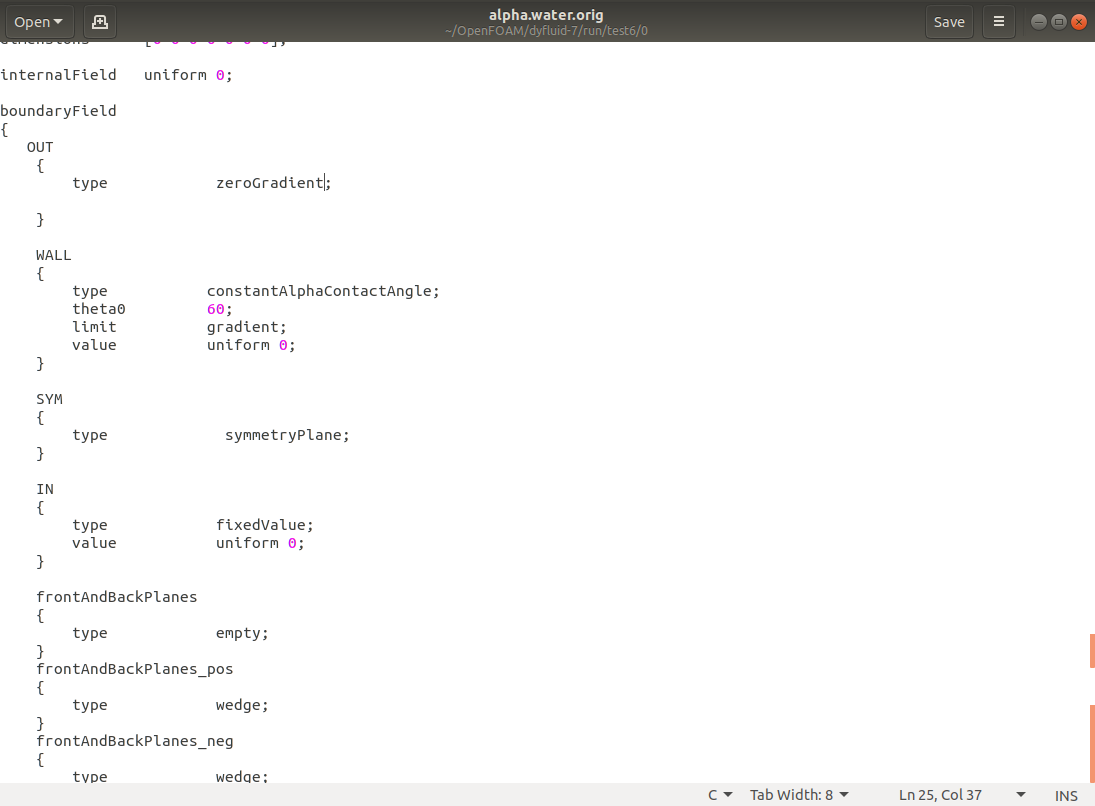The height and width of the screenshot is (806, 1095).
Task: Create a new document with the toolbar icon
Action: pos(99,21)
